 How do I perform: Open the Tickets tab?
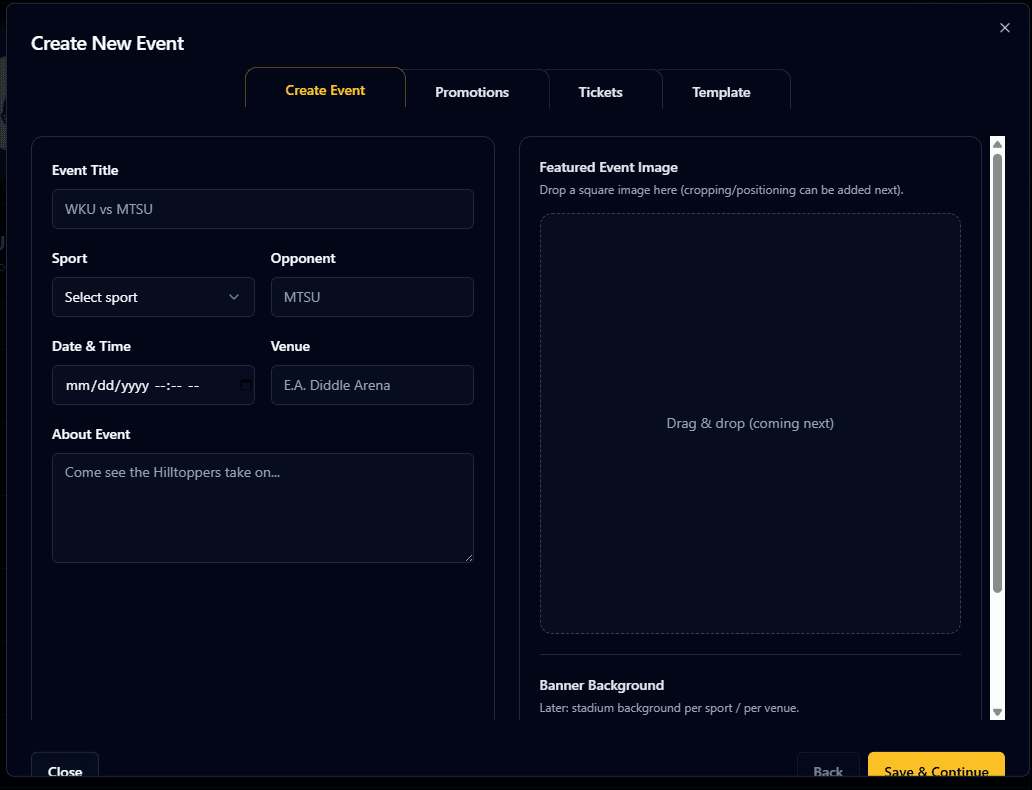point(600,91)
